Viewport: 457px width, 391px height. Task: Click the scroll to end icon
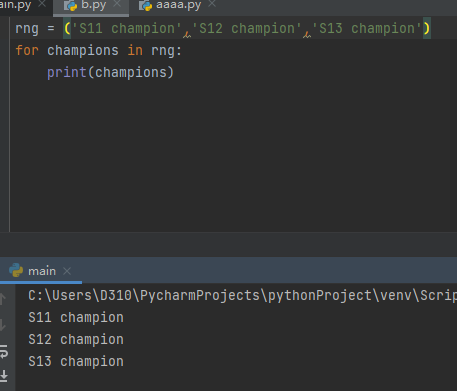click(4, 375)
